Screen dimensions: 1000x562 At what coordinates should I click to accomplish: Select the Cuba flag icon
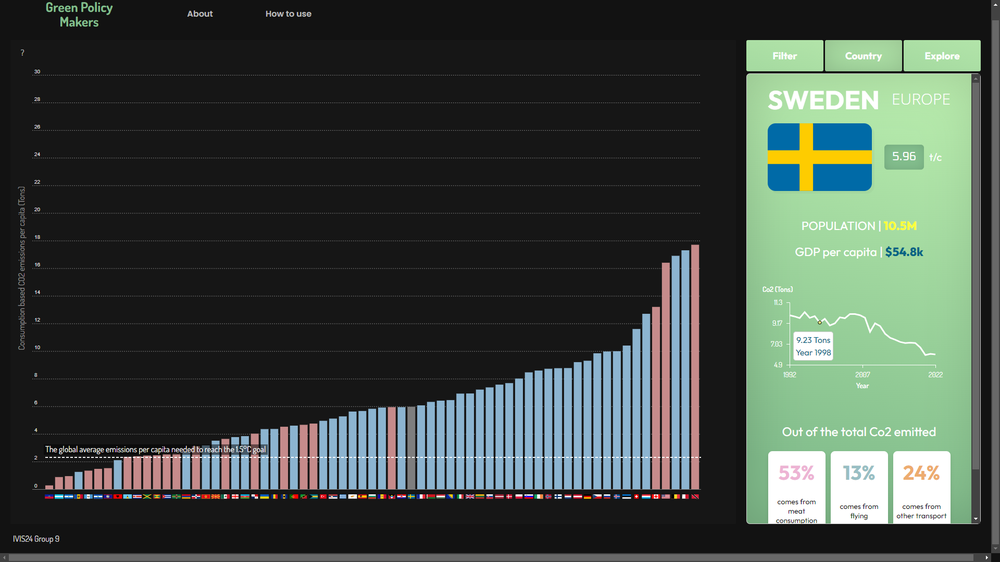[166, 496]
